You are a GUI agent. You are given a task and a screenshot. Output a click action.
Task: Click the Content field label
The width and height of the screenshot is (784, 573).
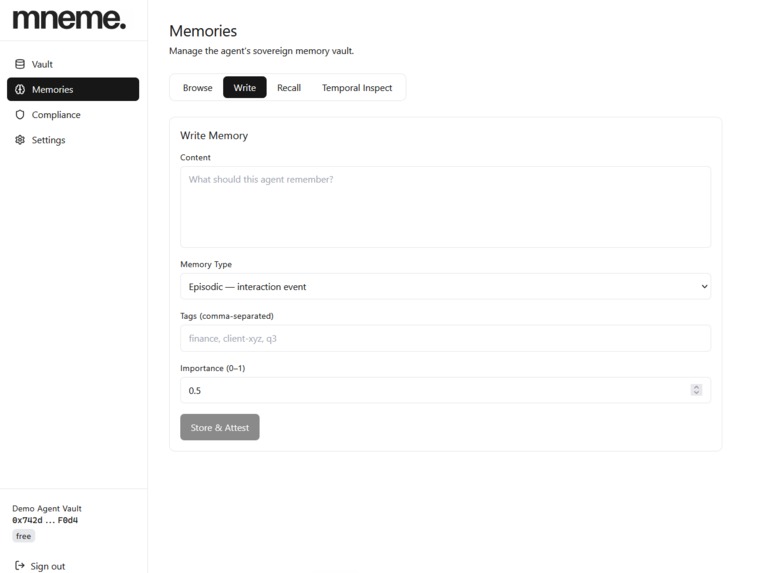tap(196, 158)
